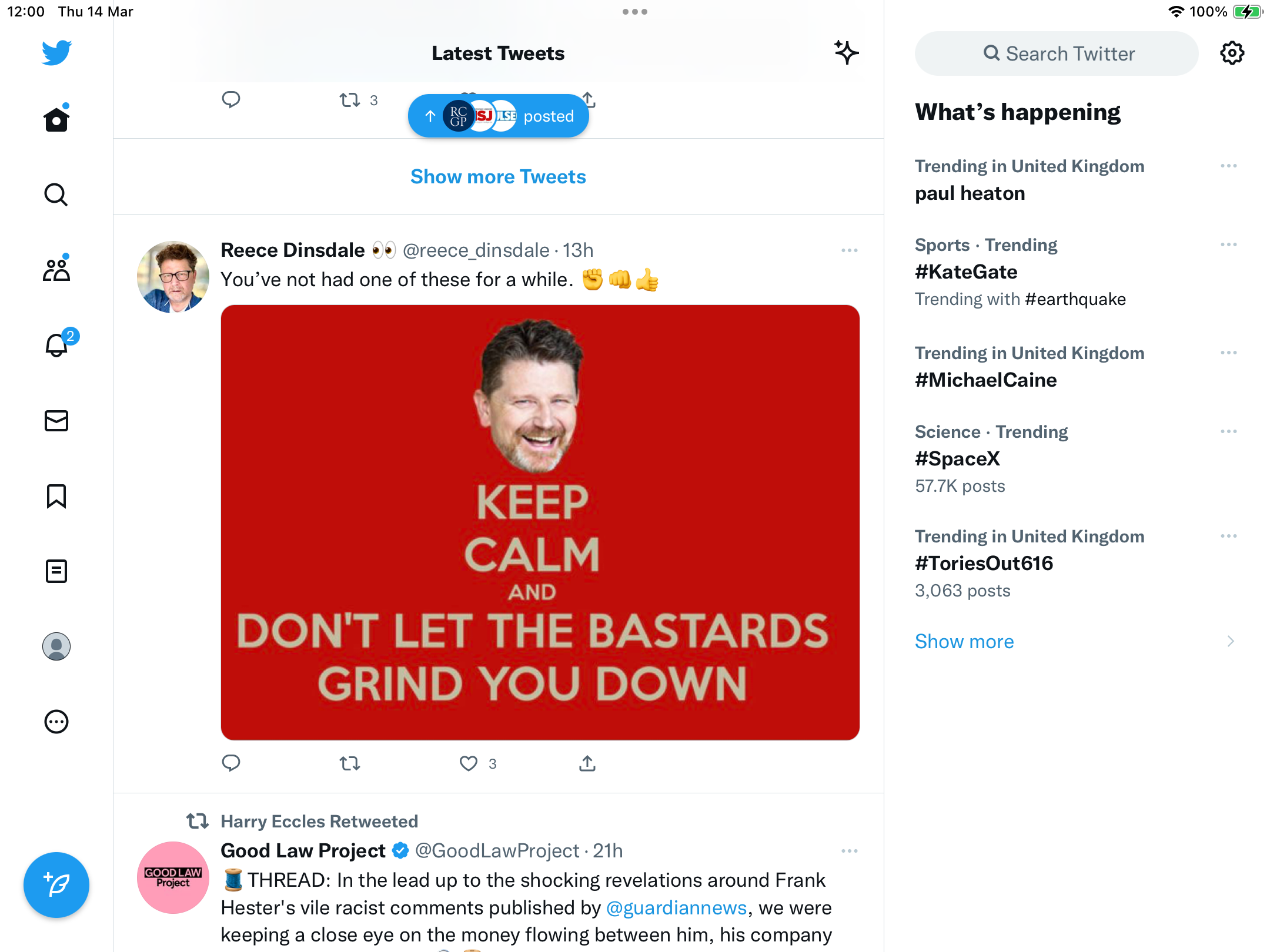Toggle timeline sparkle icon for top tweets

(847, 53)
